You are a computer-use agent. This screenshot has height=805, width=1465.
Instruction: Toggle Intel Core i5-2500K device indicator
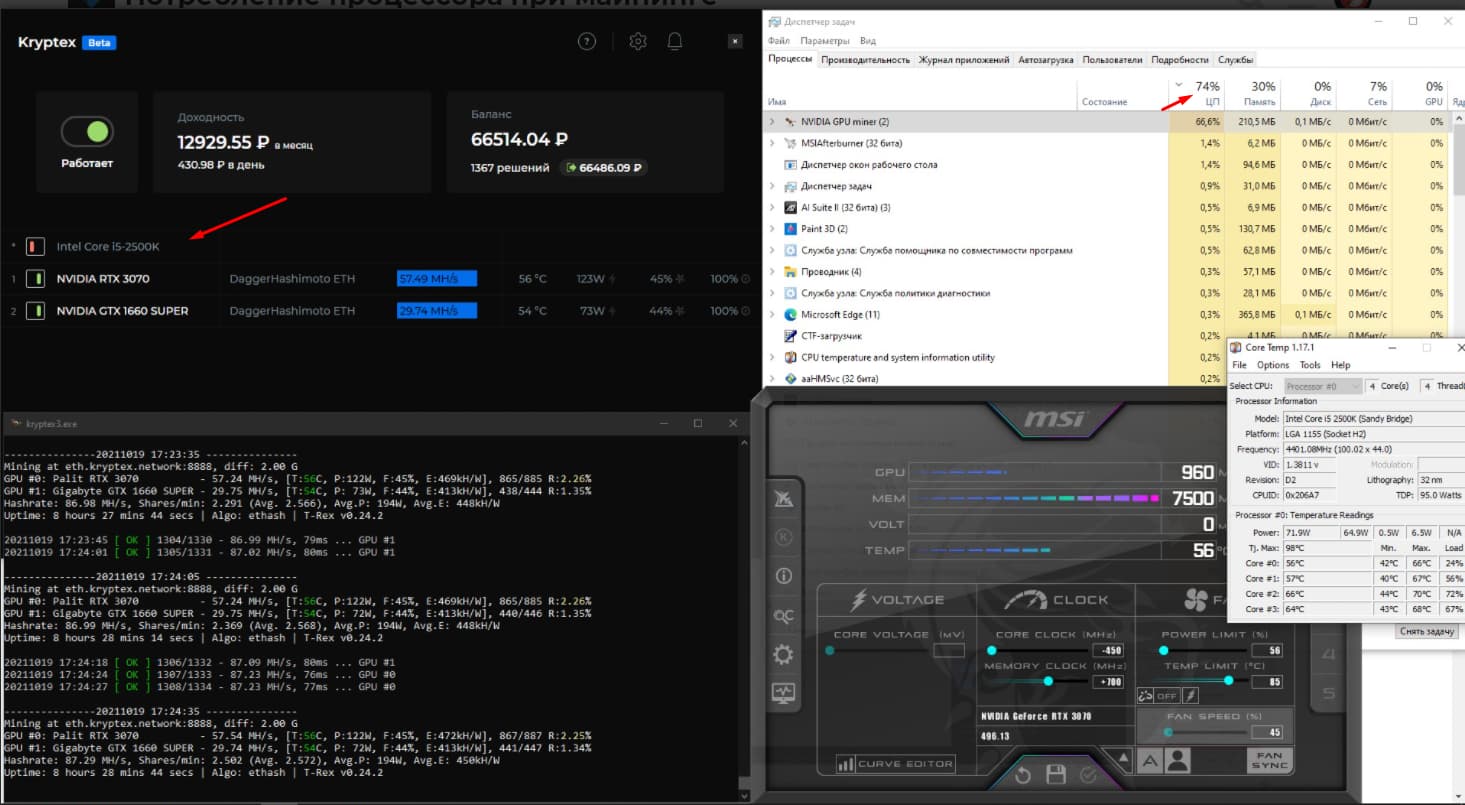click(x=34, y=246)
